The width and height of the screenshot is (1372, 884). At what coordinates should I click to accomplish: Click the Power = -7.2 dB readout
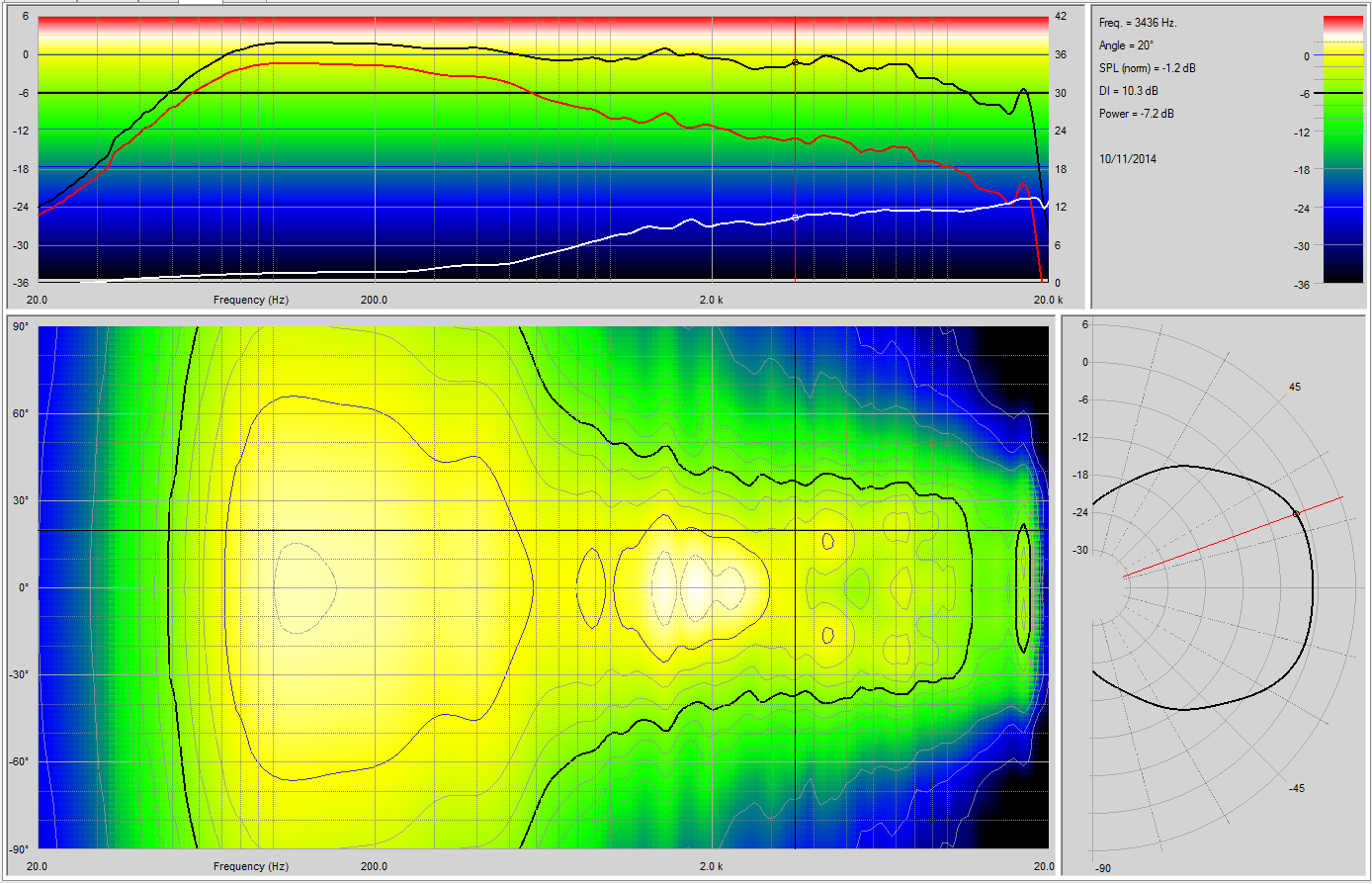pyautogui.click(x=1137, y=114)
